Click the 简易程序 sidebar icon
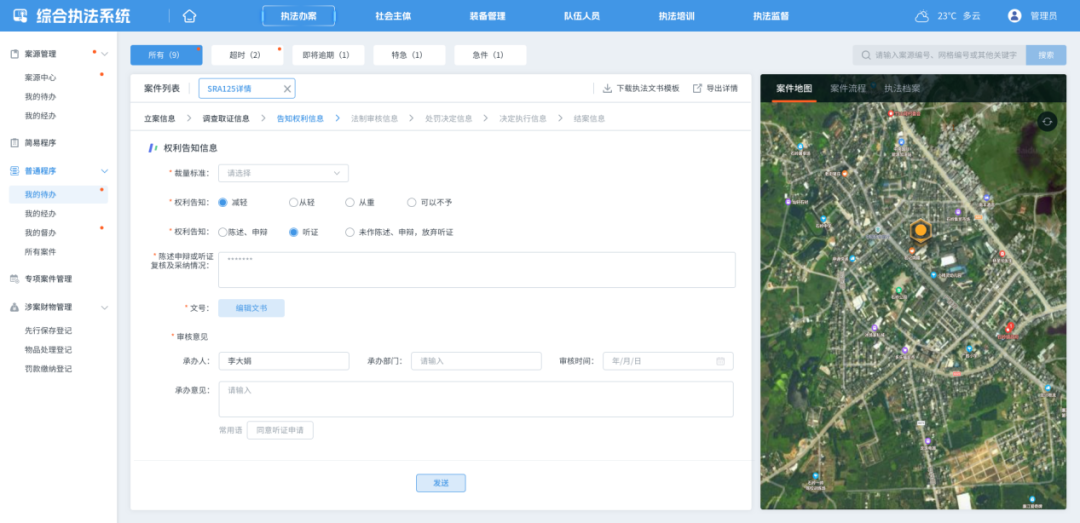 point(14,143)
